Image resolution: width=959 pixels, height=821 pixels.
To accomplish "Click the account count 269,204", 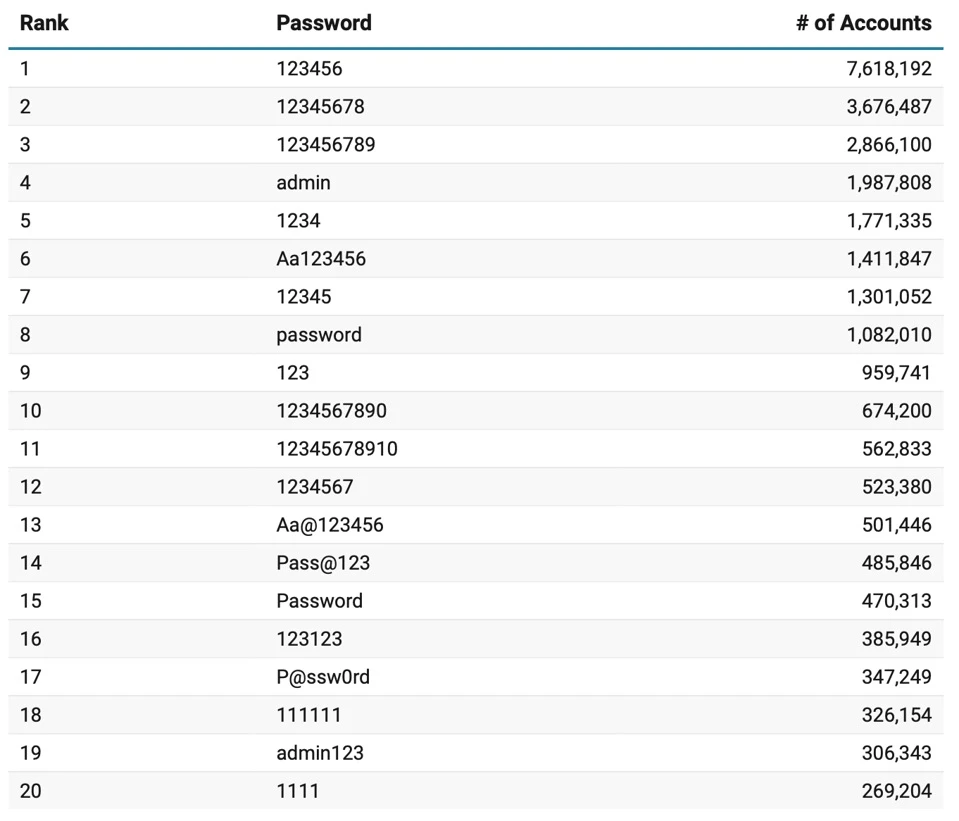I will (x=896, y=791).
